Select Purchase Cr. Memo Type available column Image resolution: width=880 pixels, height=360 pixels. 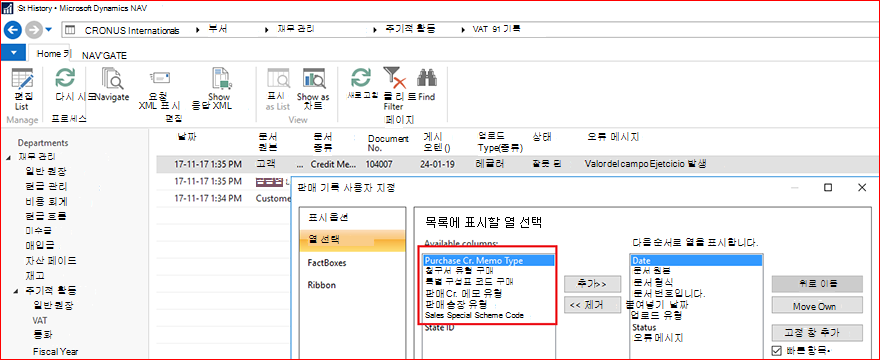pos(489,261)
